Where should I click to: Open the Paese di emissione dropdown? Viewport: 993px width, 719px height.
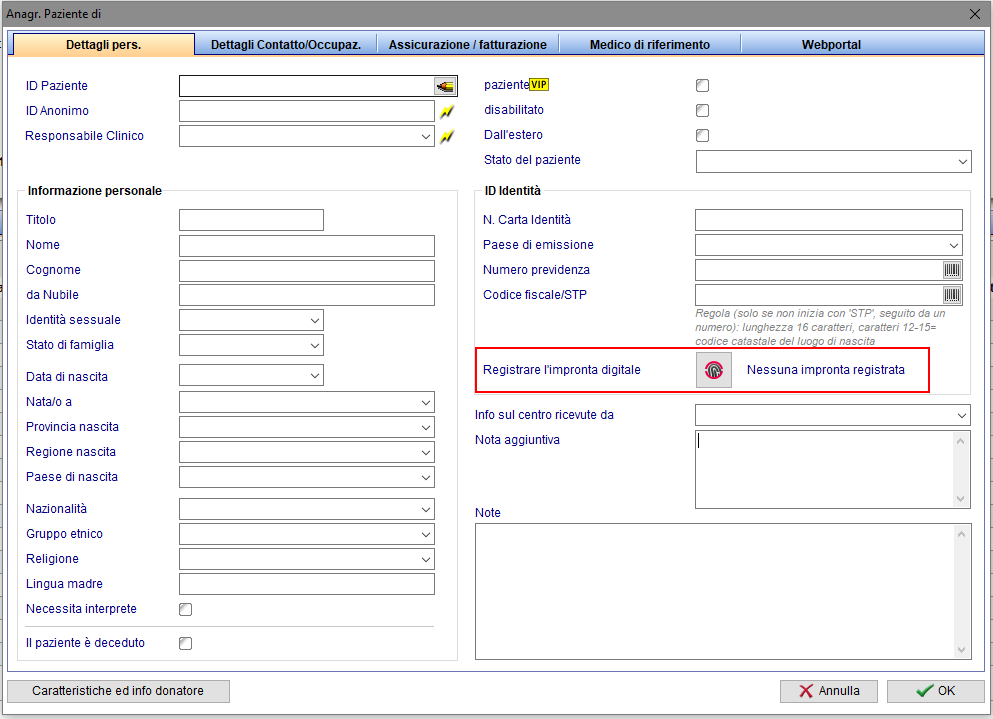(954, 245)
